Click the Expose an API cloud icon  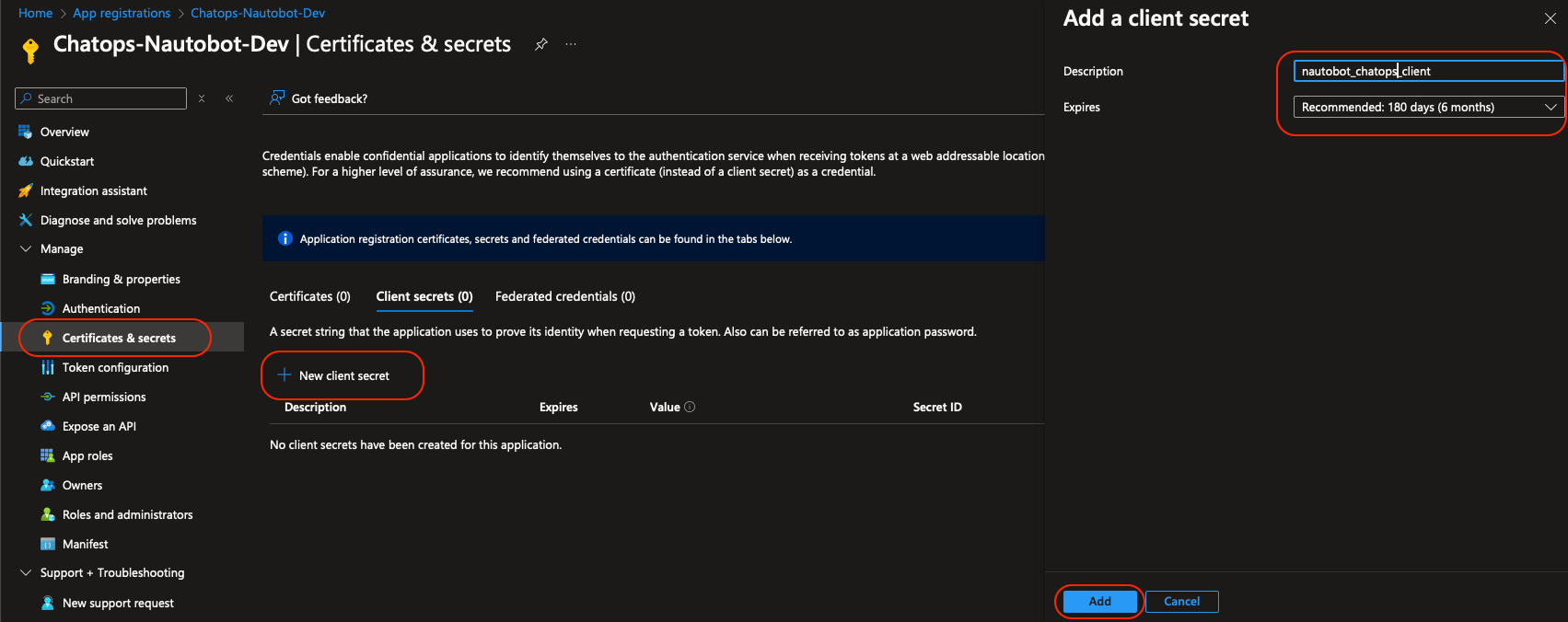48,426
